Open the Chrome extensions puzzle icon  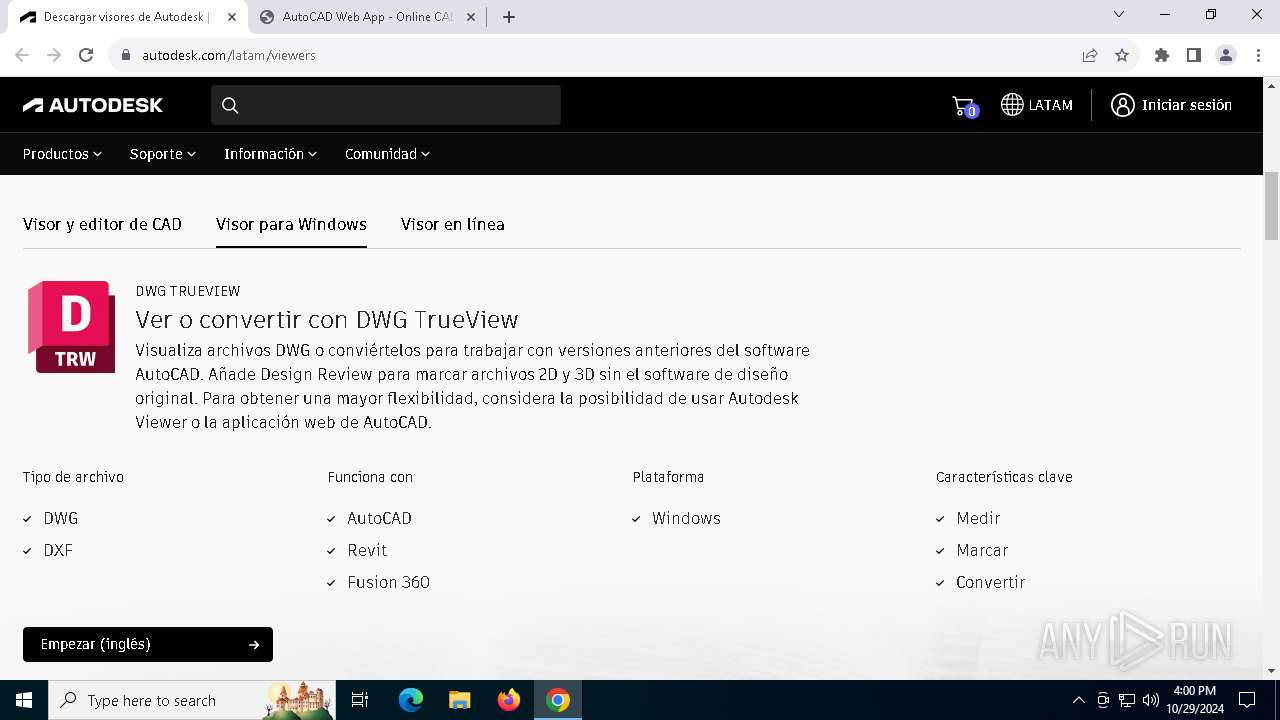coord(1162,55)
